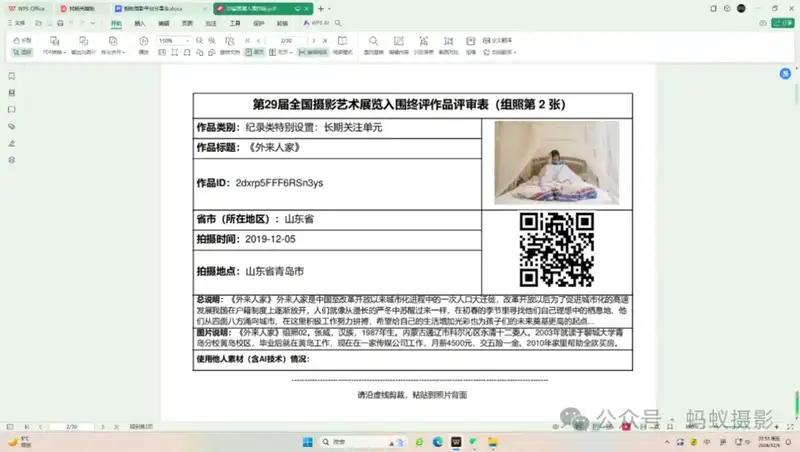This screenshot has height=452, width=800.
Task: Open the new tab dropdown arrow beside plus
Action: [x=329, y=9]
